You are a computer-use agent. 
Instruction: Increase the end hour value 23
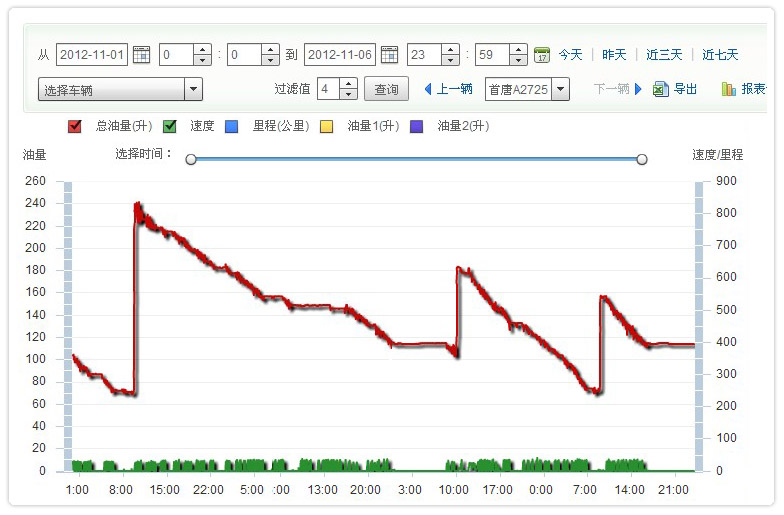[x=450, y=50]
